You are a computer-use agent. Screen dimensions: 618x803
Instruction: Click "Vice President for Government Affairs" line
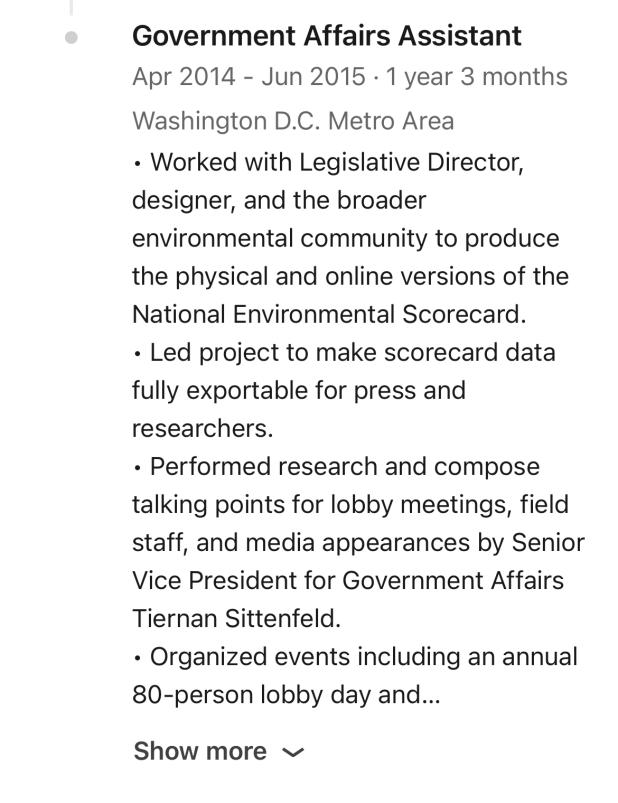[348, 581]
